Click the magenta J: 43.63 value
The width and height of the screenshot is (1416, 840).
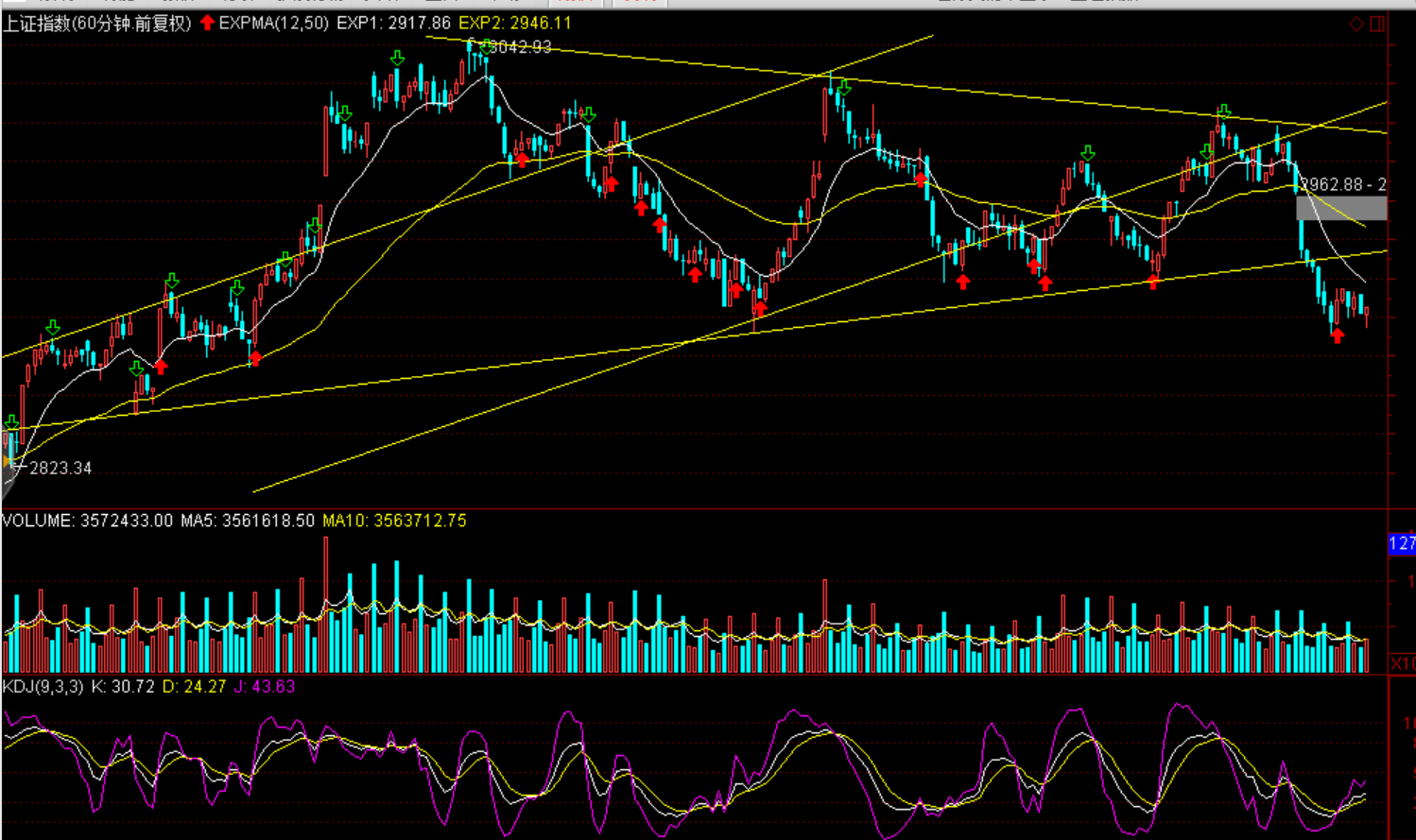pyautogui.click(x=265, y=687)
